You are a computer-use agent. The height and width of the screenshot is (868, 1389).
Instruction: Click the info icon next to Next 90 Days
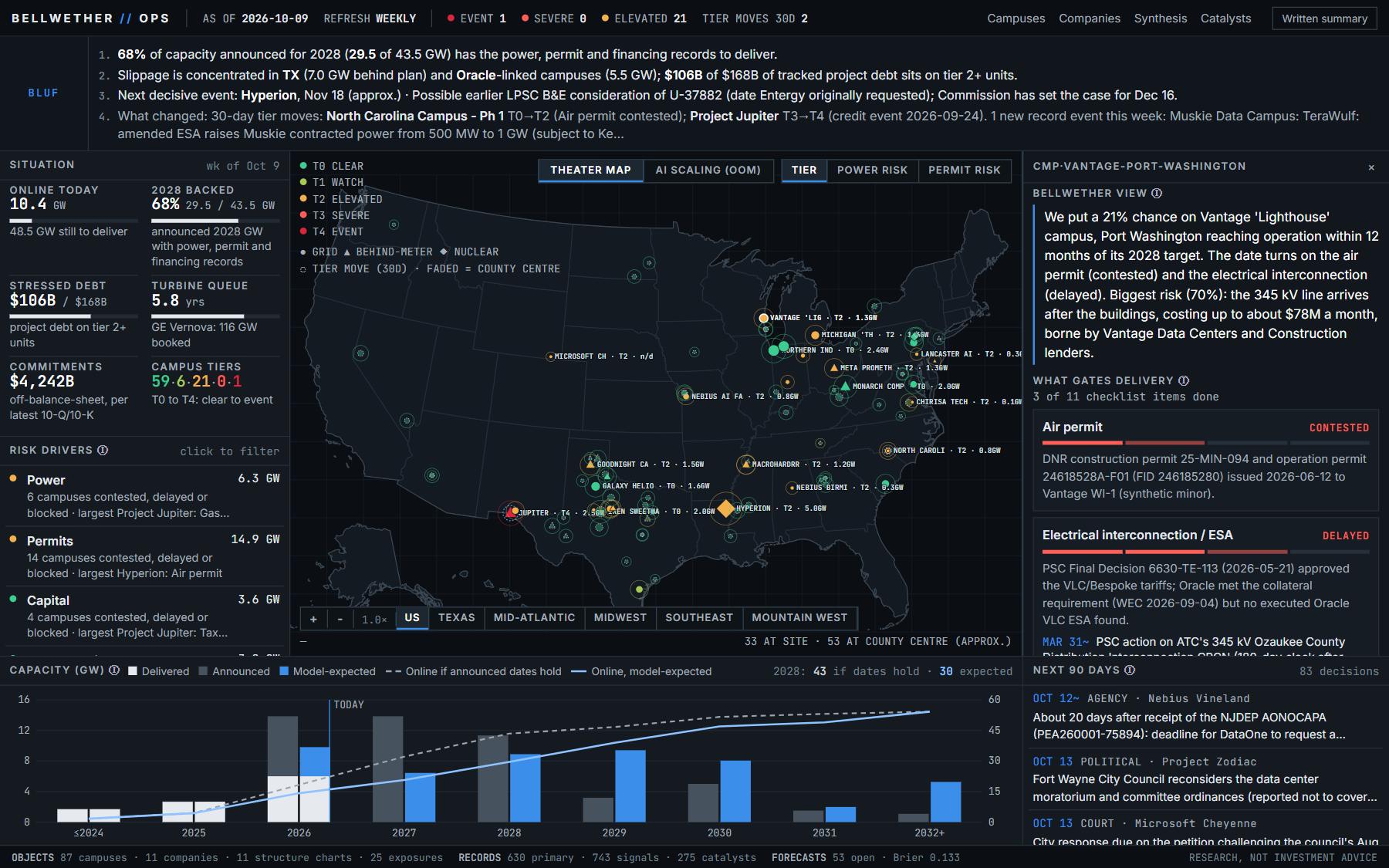pyautogui.click(x=1130, y=670)
